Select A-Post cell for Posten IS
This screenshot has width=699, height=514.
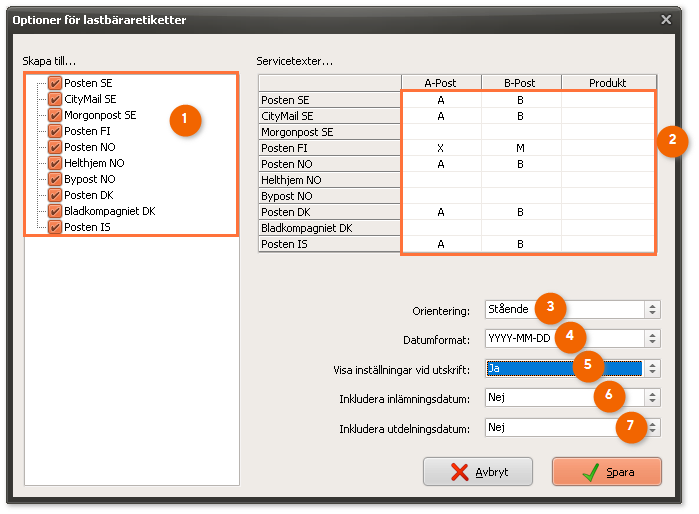coord(441,244)
